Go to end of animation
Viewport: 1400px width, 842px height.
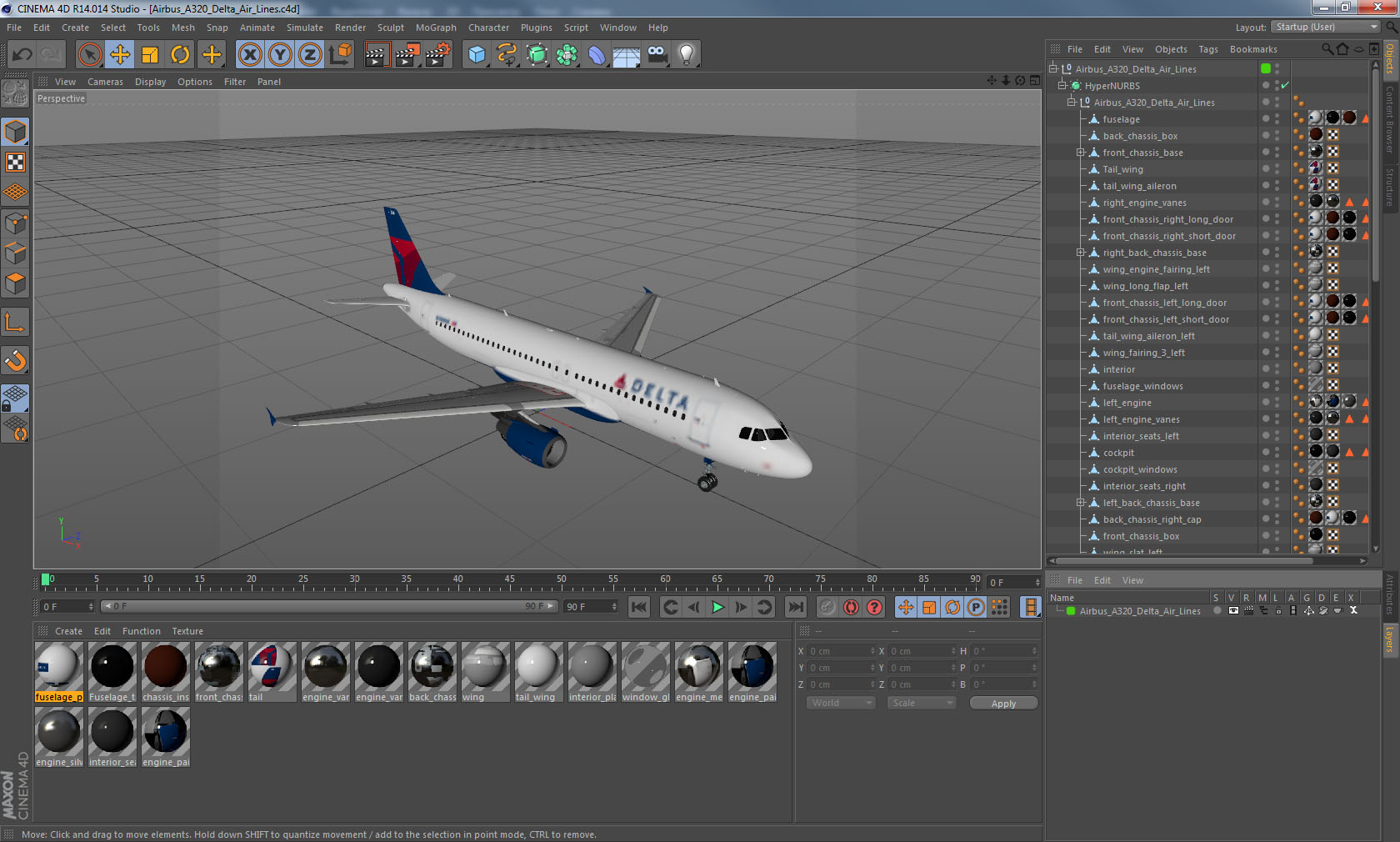click(796, 607)
